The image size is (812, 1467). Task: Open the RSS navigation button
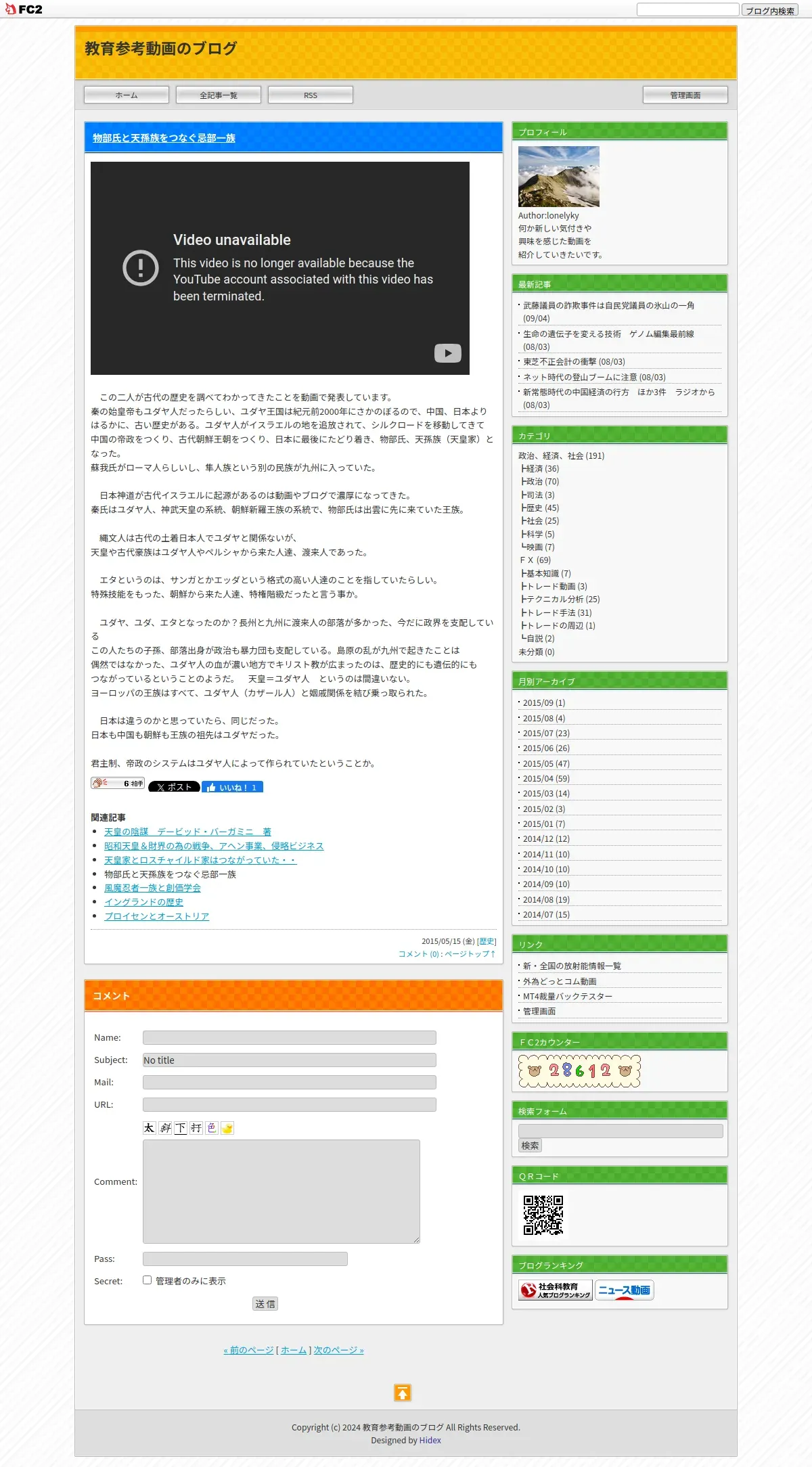[x=311, y=95]
